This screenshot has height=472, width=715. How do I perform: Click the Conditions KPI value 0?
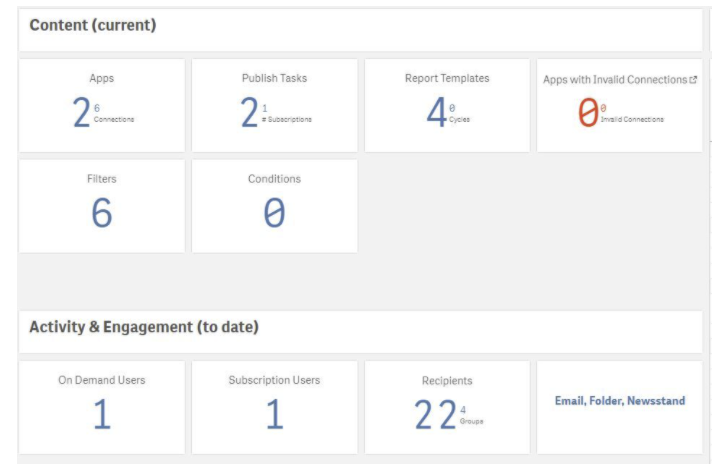pyautogui.click(x=275, y=213)
